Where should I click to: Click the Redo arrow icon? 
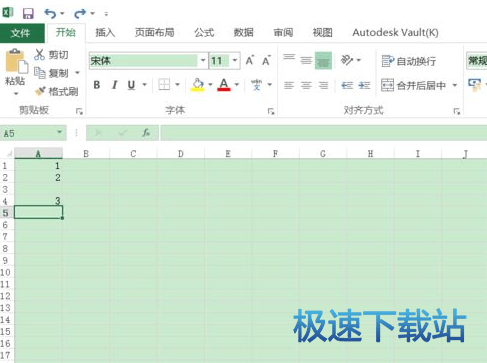[80, 14]
